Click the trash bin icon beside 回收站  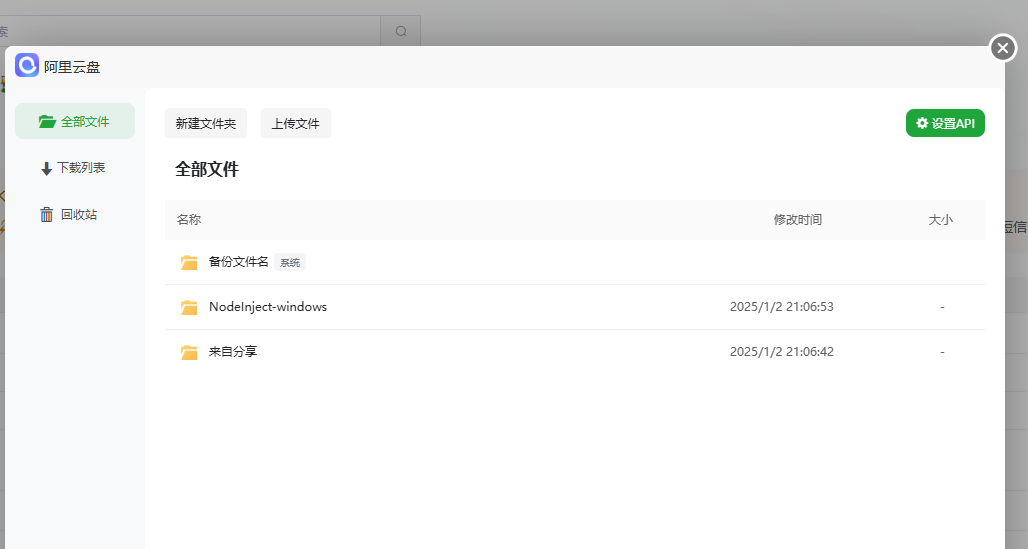point(47,214)
